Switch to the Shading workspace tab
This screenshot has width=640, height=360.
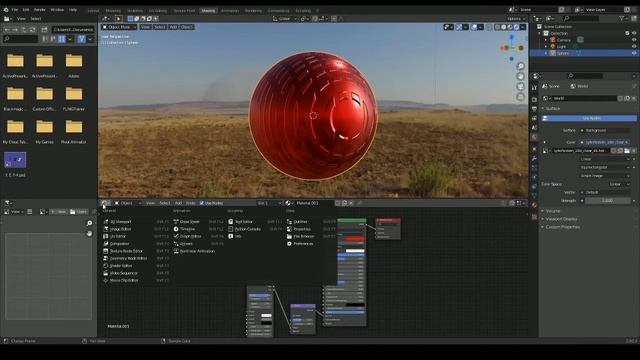[208, 11]
